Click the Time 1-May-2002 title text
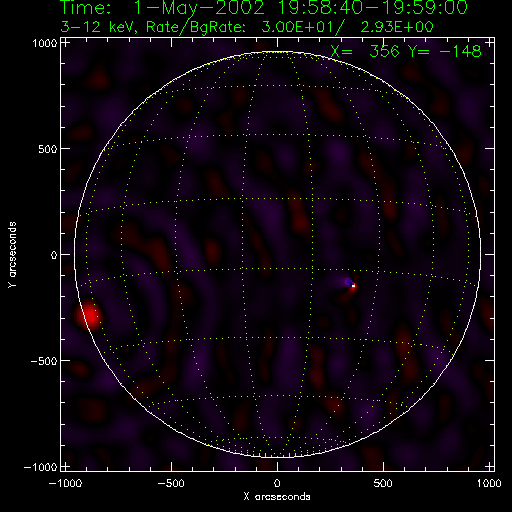 [264, 7]
